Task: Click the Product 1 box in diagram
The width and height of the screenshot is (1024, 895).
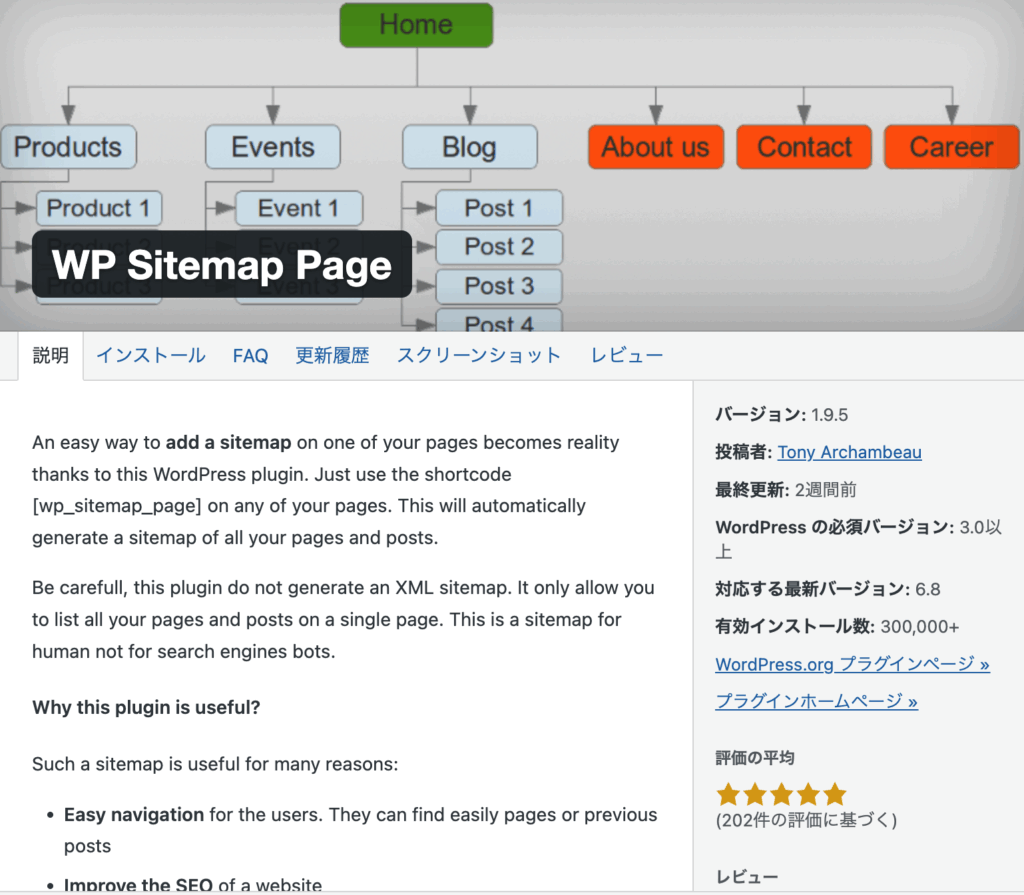Action: 99,208
